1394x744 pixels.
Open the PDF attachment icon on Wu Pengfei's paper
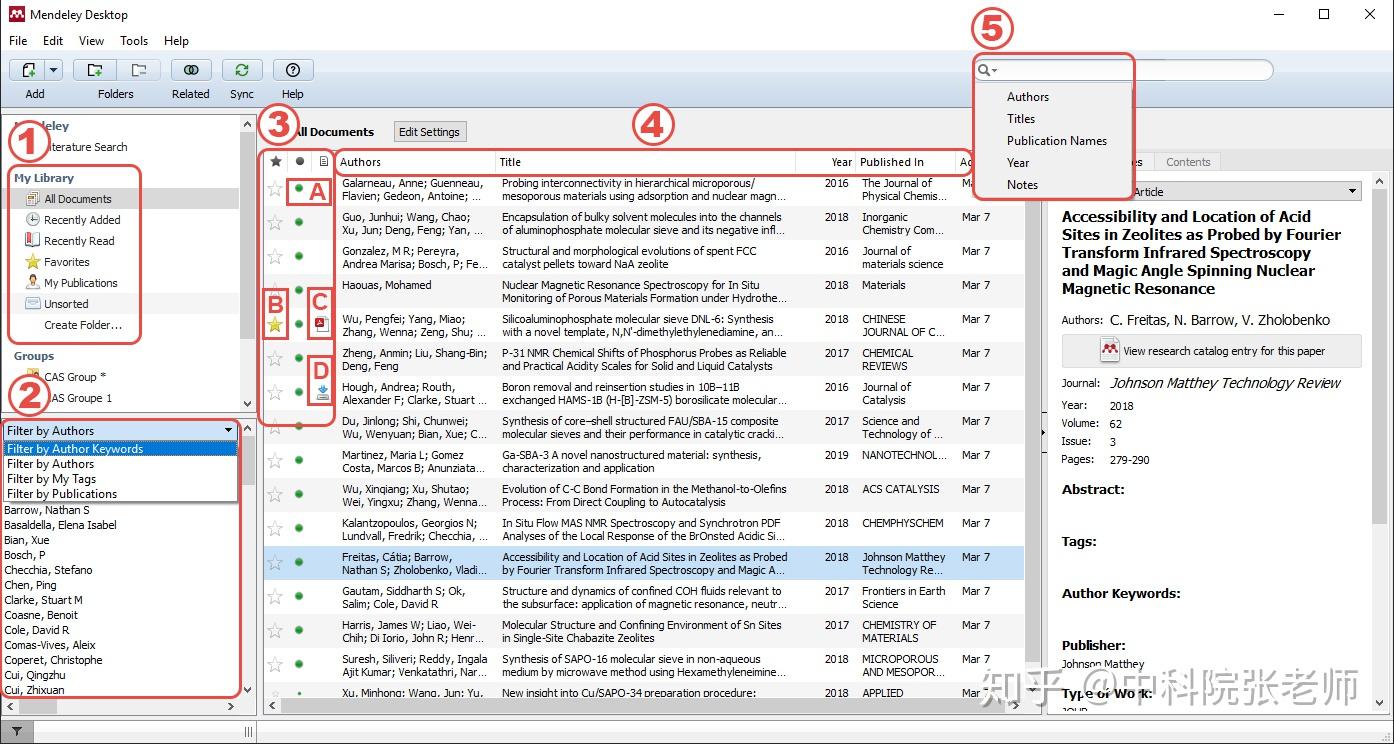[x=321, y=321]
